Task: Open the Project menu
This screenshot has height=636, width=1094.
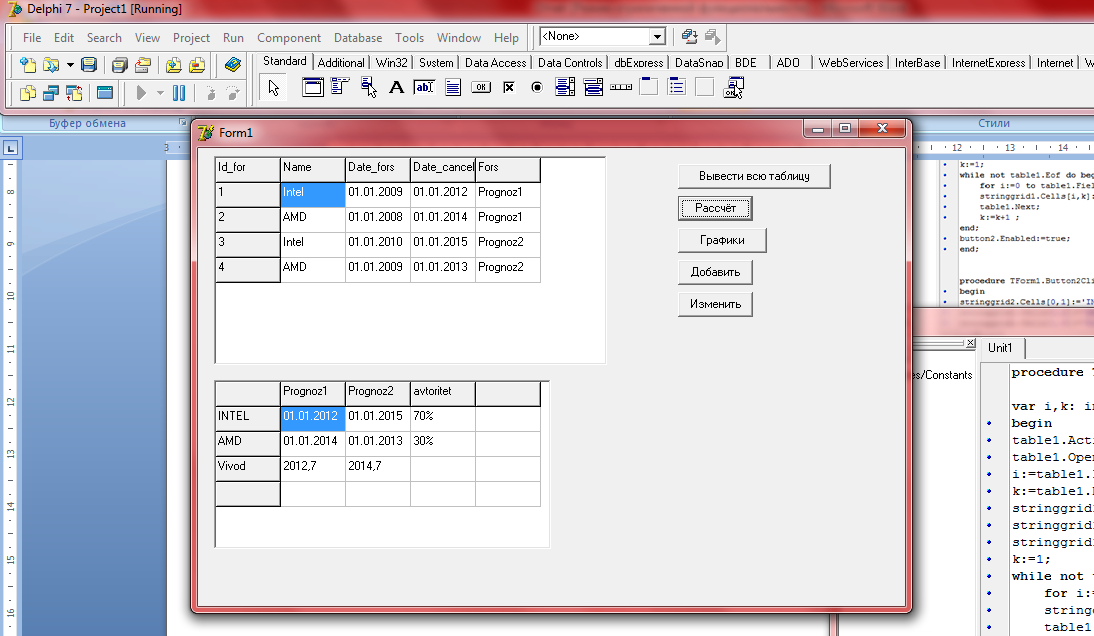Action: coord(191,38)
